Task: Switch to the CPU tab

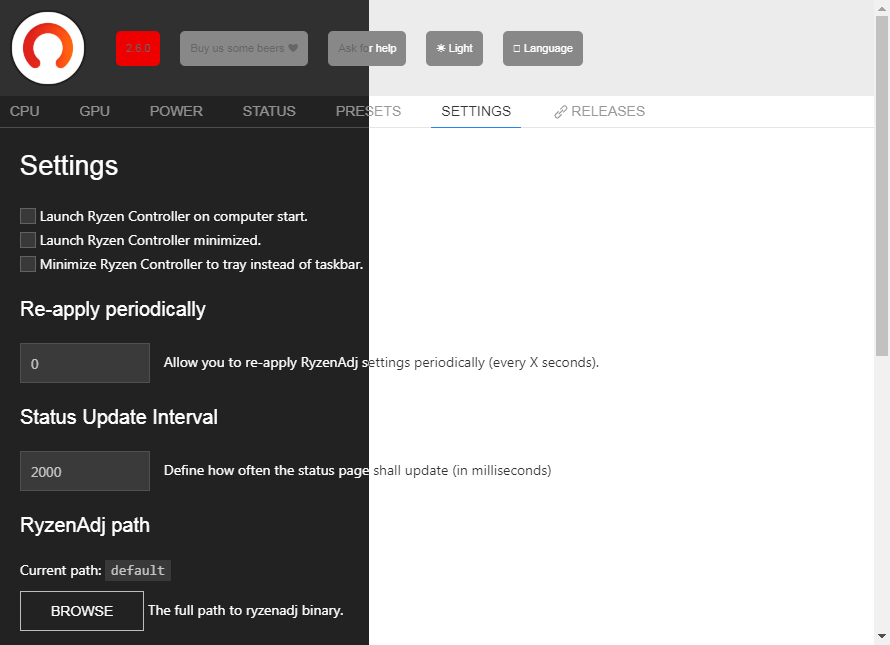Action: coord(24,111)
